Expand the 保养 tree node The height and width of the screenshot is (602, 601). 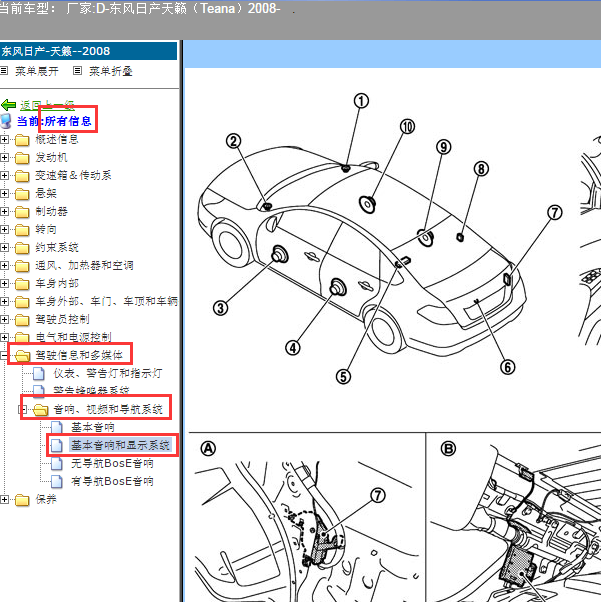(x=4, y=499)
